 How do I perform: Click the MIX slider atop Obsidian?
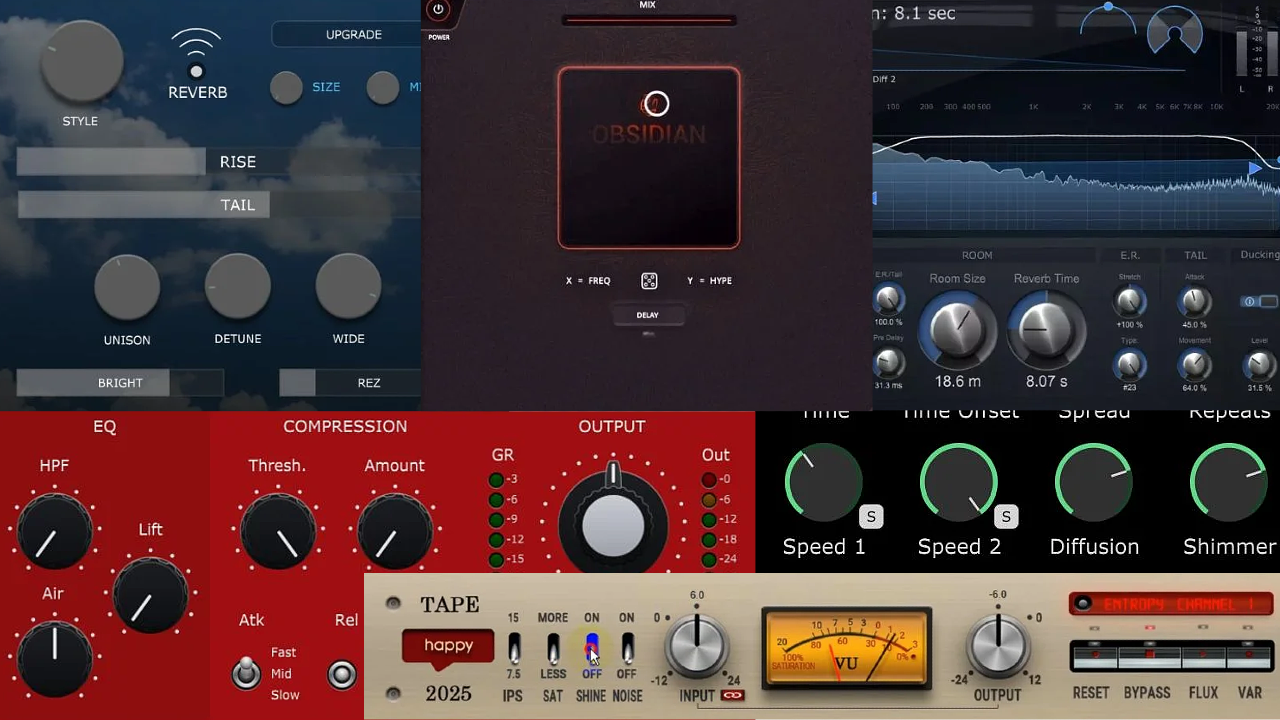click(648, 18)
